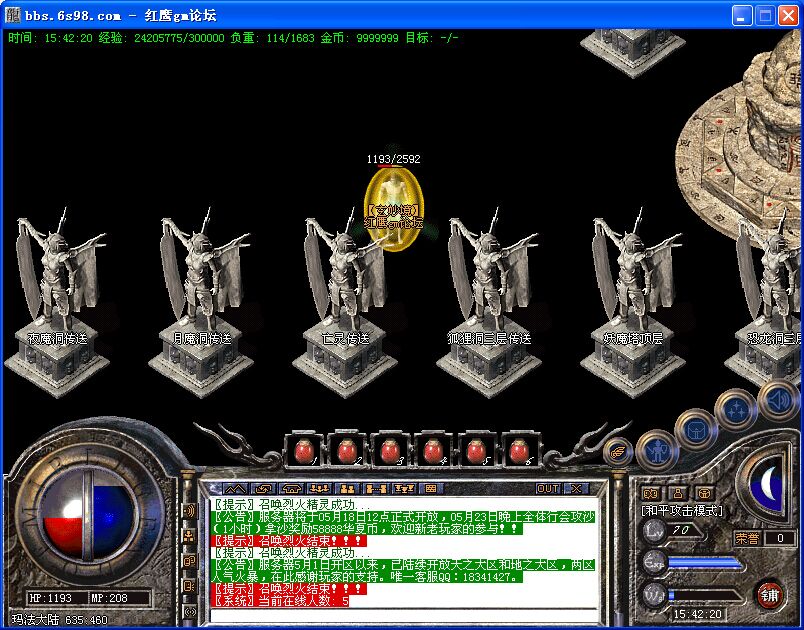The image size is (804, 630).
Task: Click the 玛法大陆 635:460 map coordinates
Action: pyautogui.click(x=60, y=620)
